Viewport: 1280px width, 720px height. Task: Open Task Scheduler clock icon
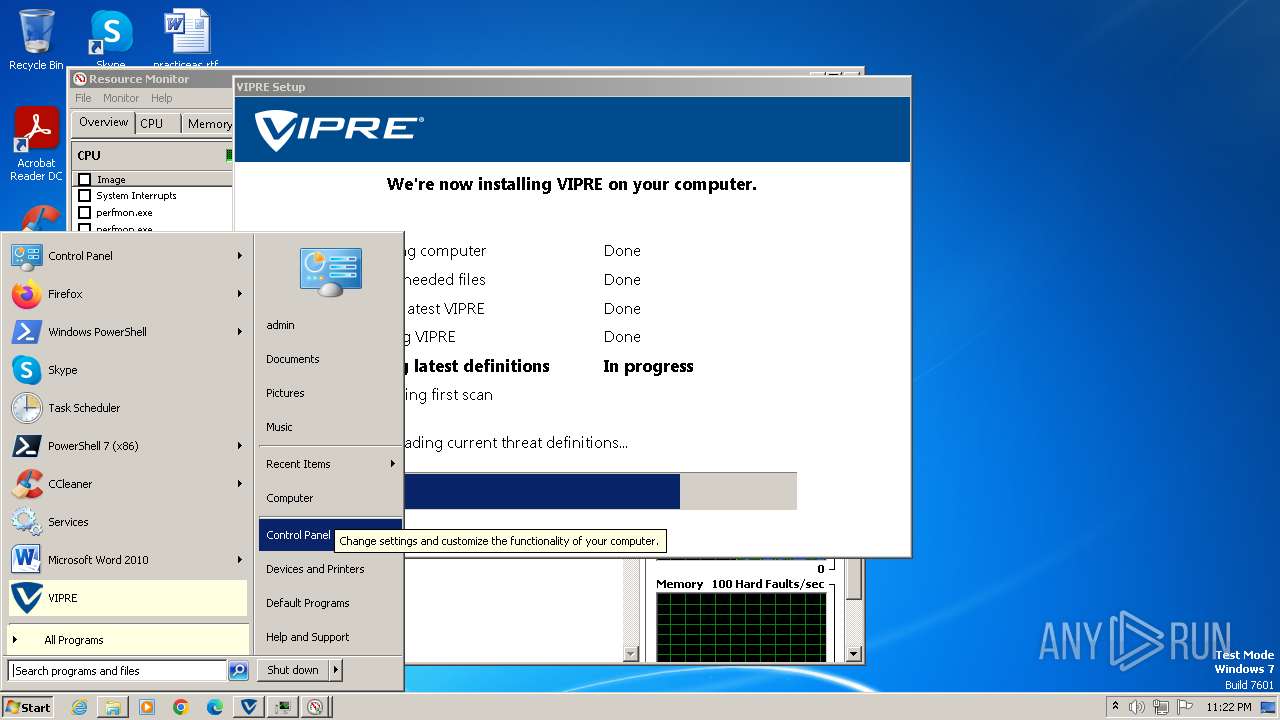coord(27,408)
